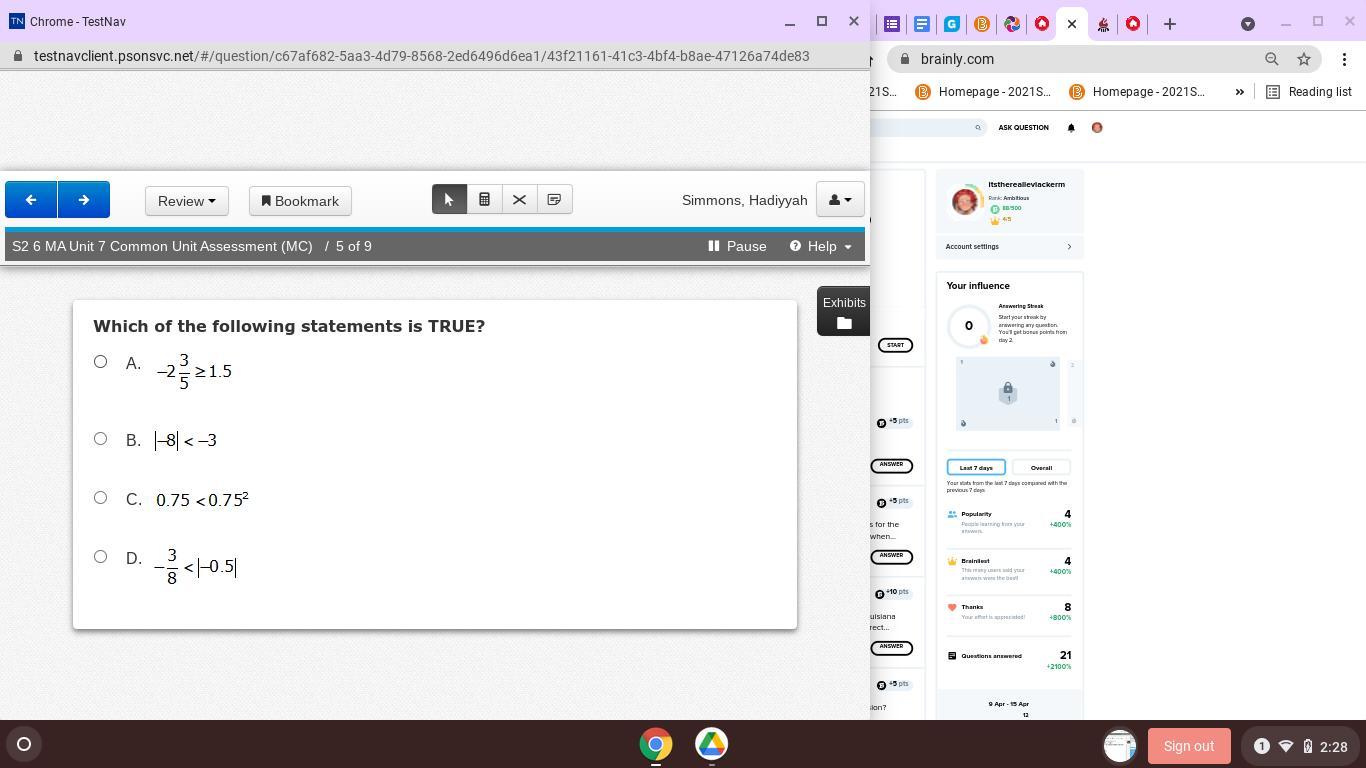Go to the previous question with the back arrow
1366x768 pixels.
click(x=31, y=200)
